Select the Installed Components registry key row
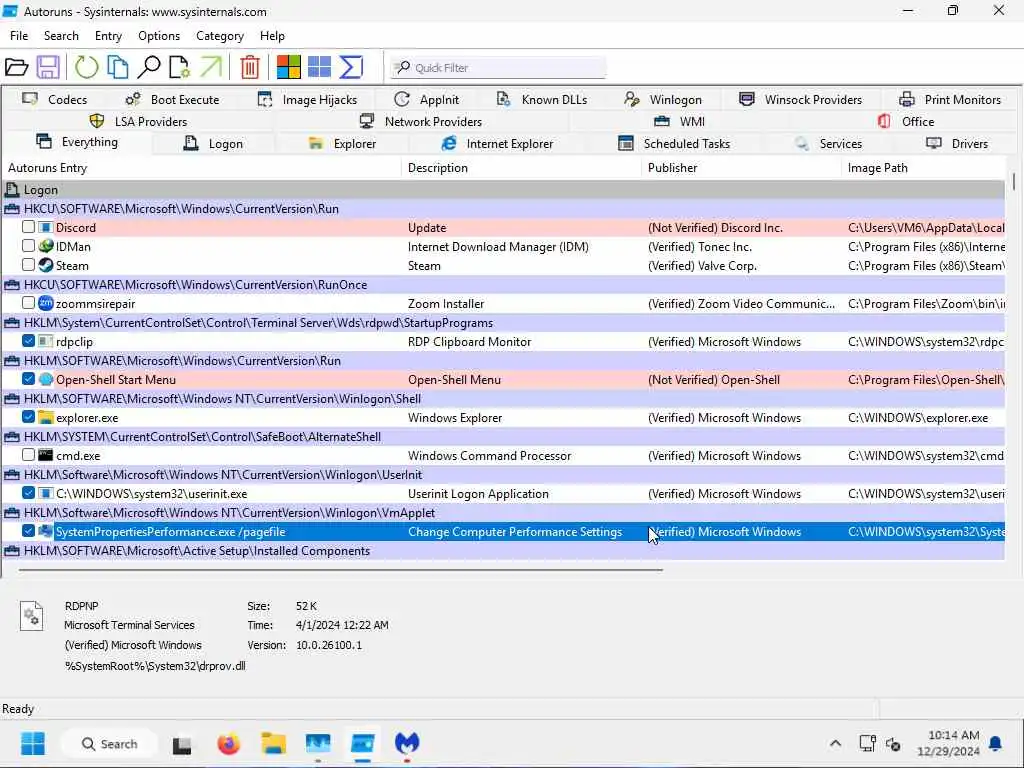This screenshot has width=1024, height=768. 503,551
